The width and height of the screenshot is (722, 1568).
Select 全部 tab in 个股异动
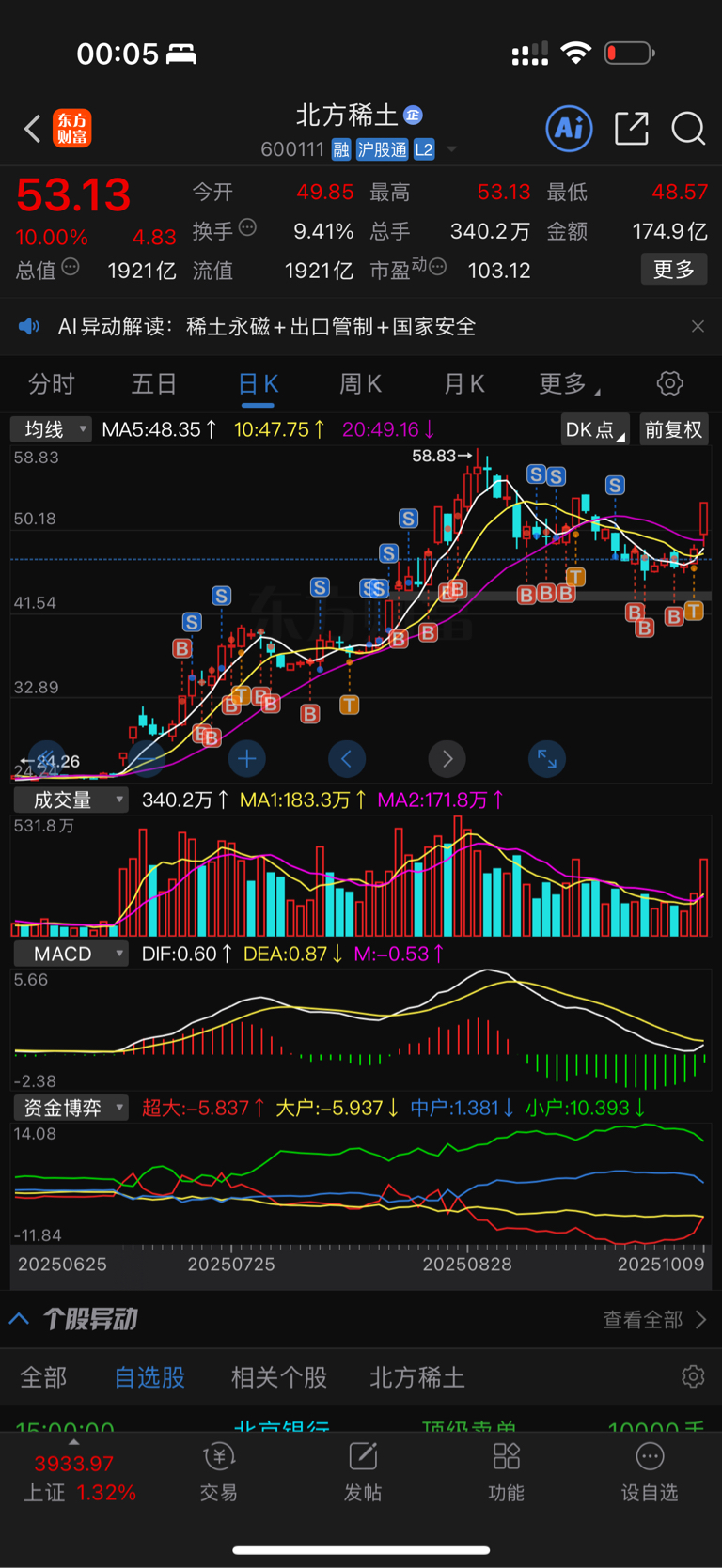click(x=43, y=1377)
